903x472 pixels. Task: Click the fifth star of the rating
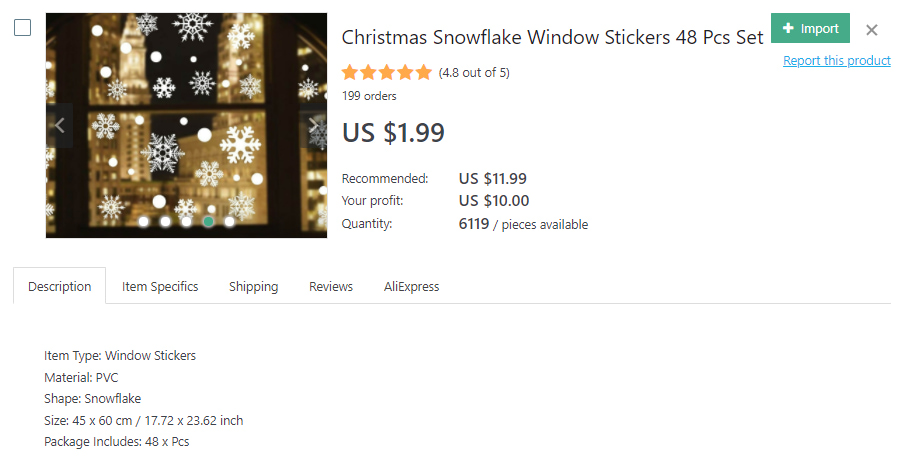coord(423,72)
